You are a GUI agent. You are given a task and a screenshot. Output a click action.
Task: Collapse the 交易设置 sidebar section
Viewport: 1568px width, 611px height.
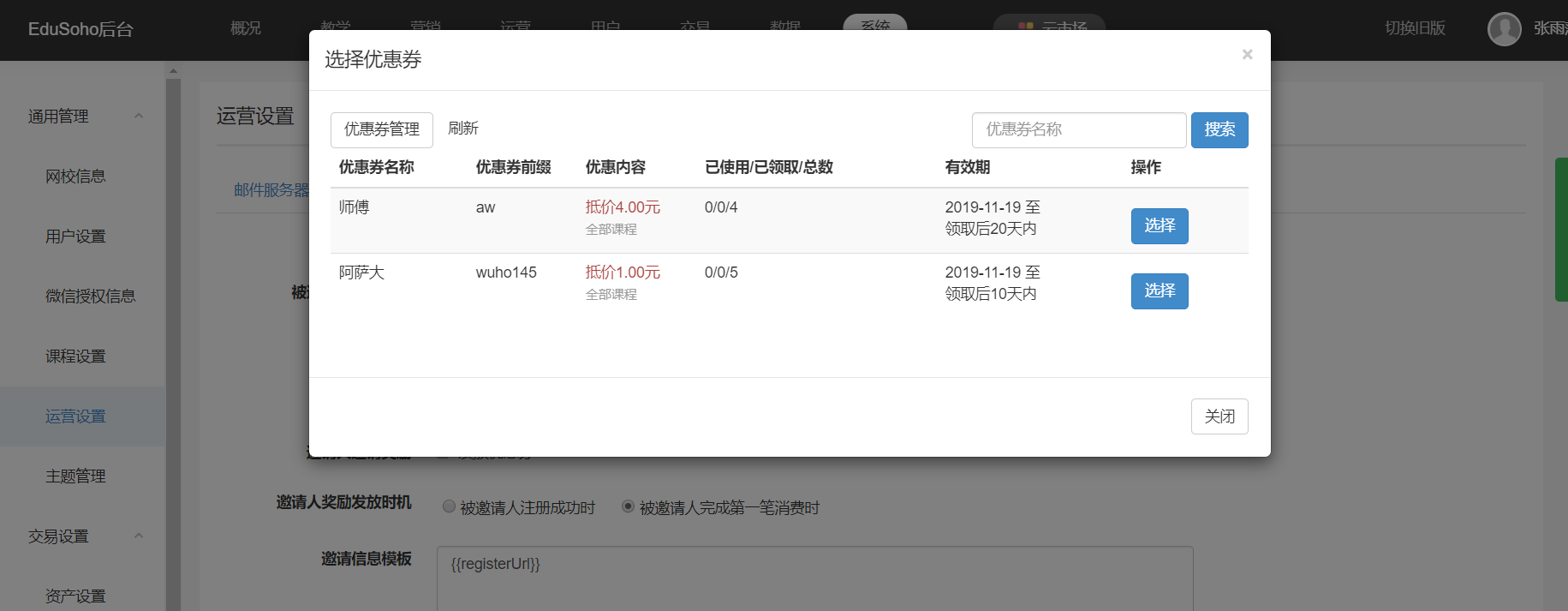pos(139,536)
